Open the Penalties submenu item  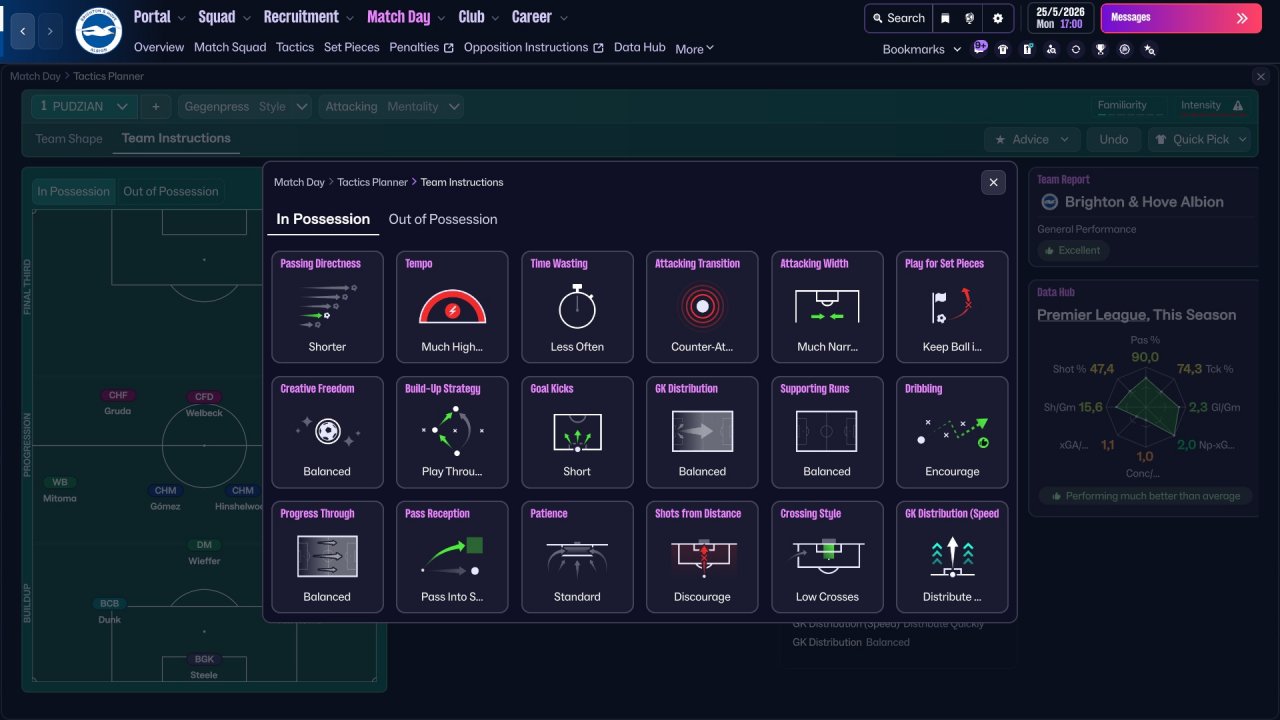421,47
